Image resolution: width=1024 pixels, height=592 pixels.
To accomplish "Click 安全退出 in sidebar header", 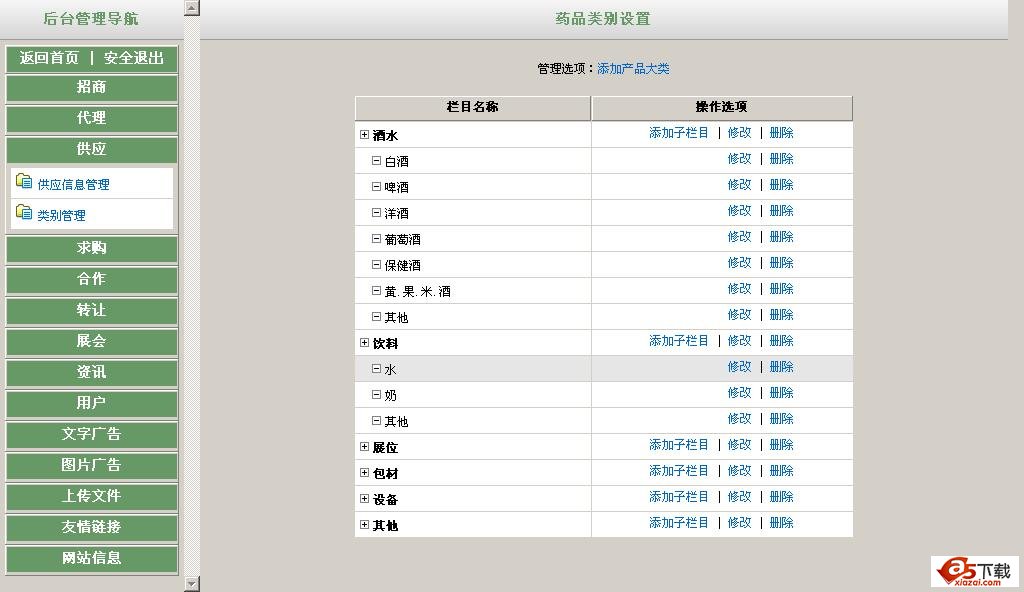I will 134,58.
